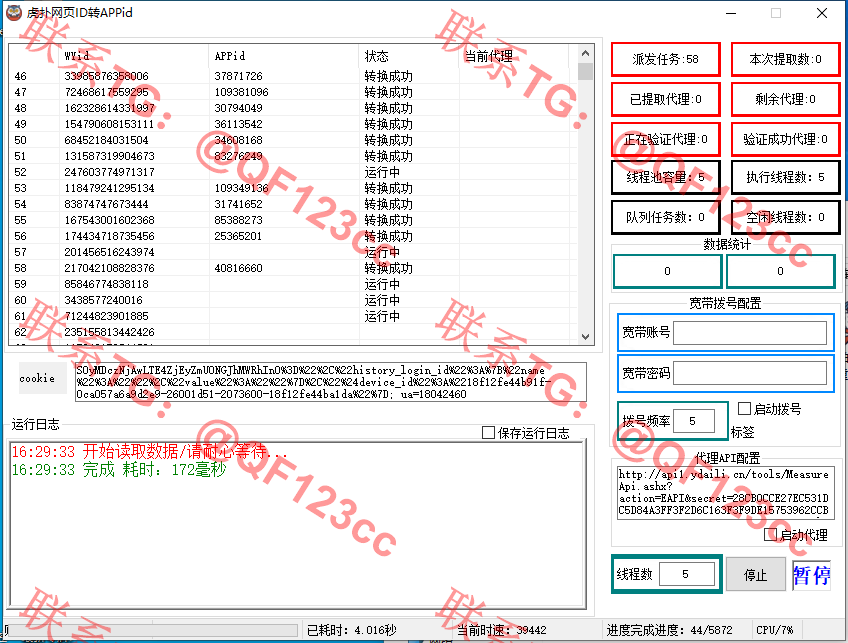Click the 队列任务数: 0 box

[x=666, y=217]
